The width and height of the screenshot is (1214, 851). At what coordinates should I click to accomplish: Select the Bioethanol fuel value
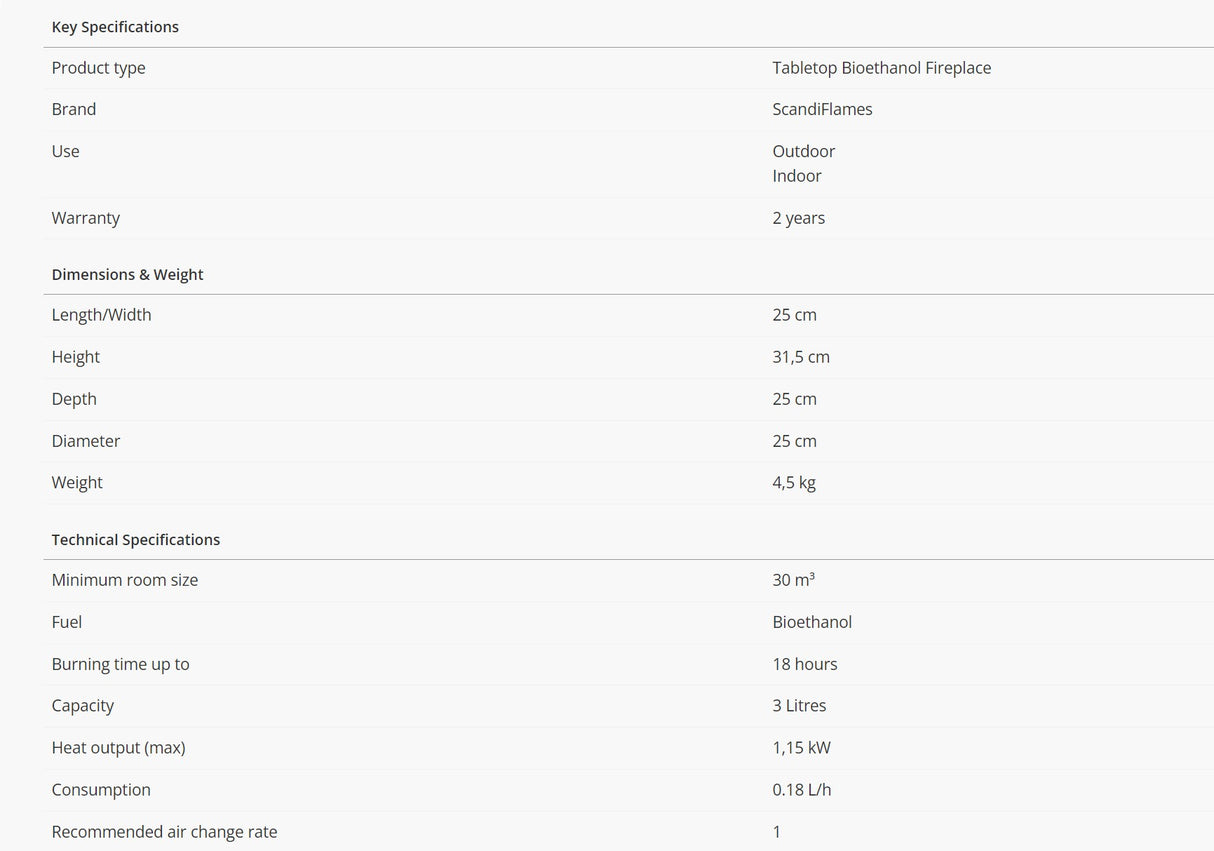coord(812,622)
